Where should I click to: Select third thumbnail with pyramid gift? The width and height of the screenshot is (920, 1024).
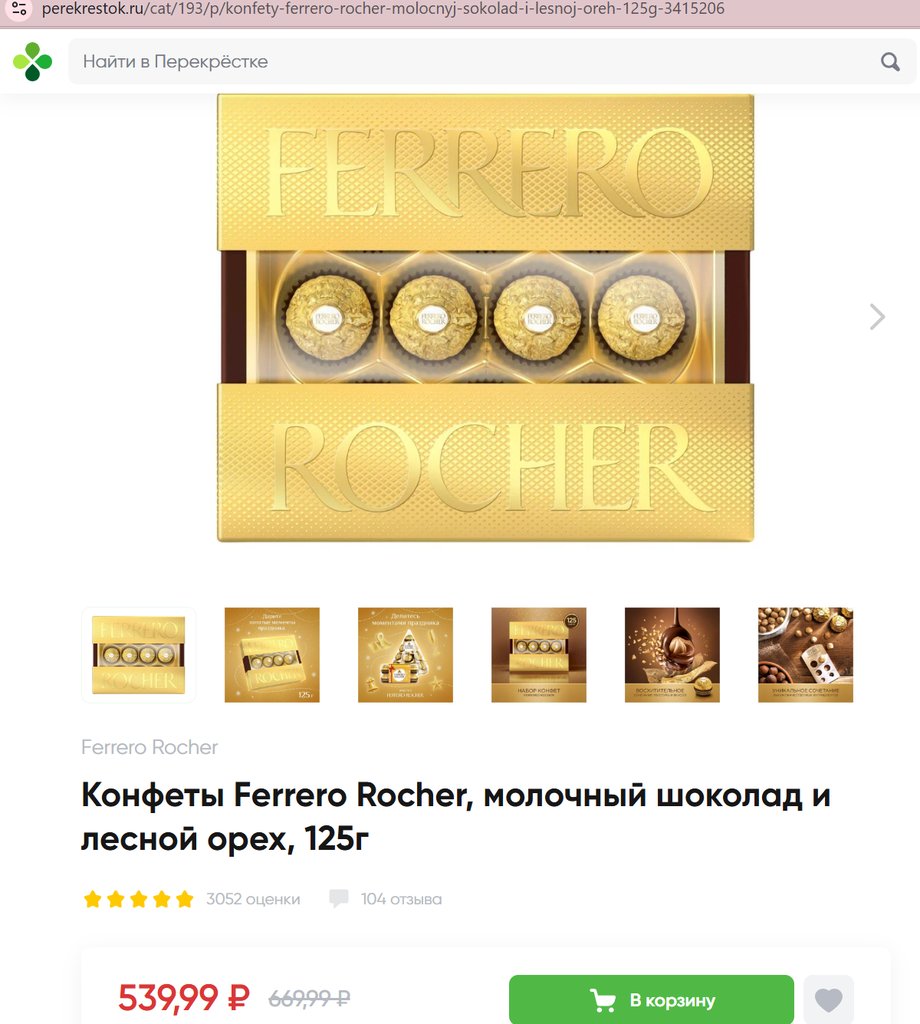pos(405,655)
